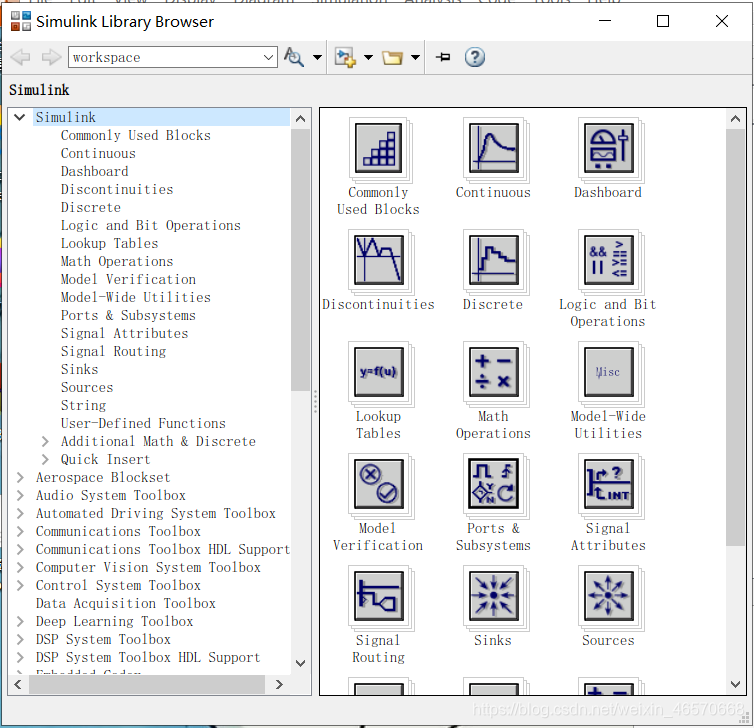Select Continuous in the library tree
754x728 pixels.
[x=98, y=153]
